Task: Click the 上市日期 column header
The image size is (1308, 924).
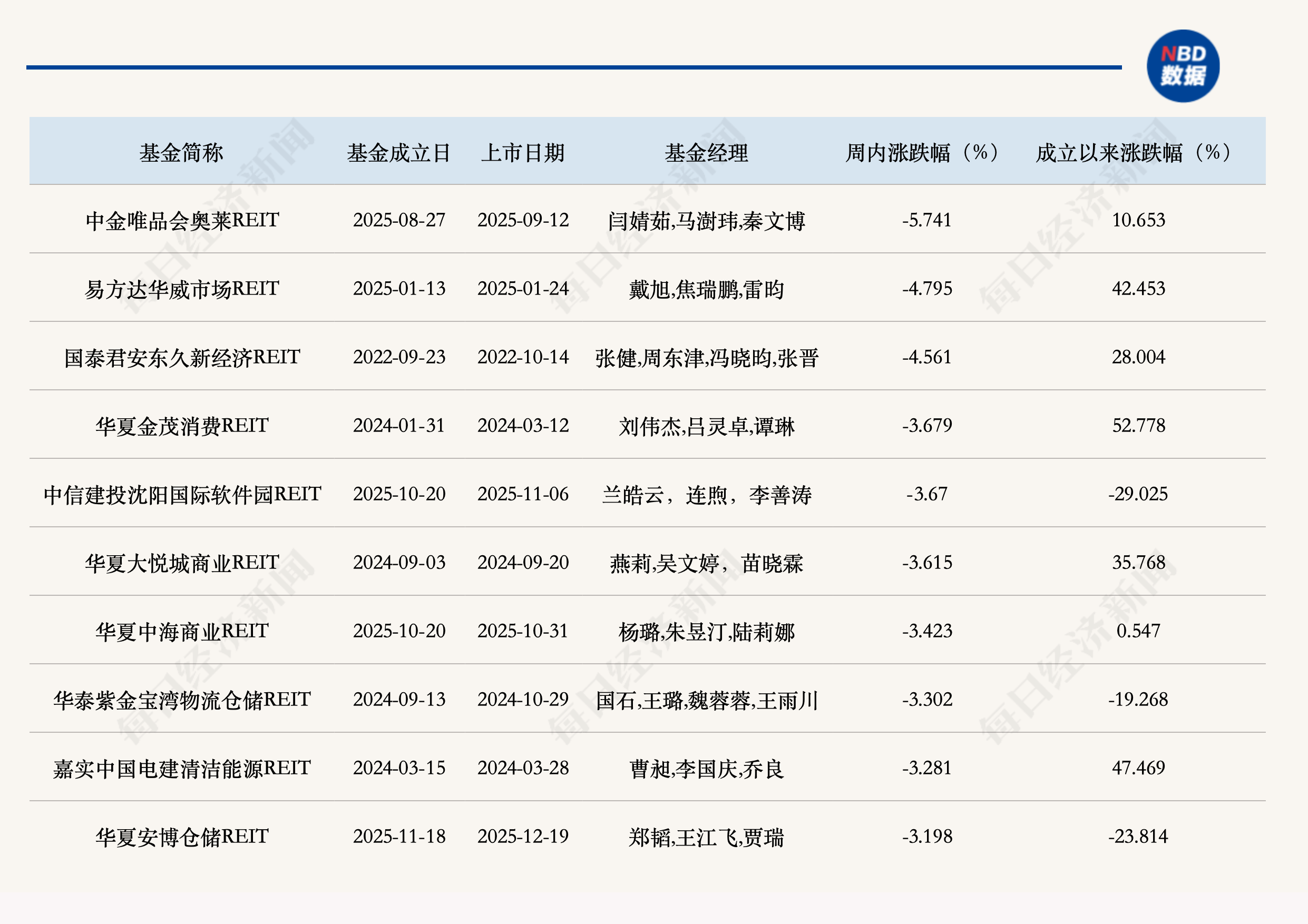Action: point(522,153)
